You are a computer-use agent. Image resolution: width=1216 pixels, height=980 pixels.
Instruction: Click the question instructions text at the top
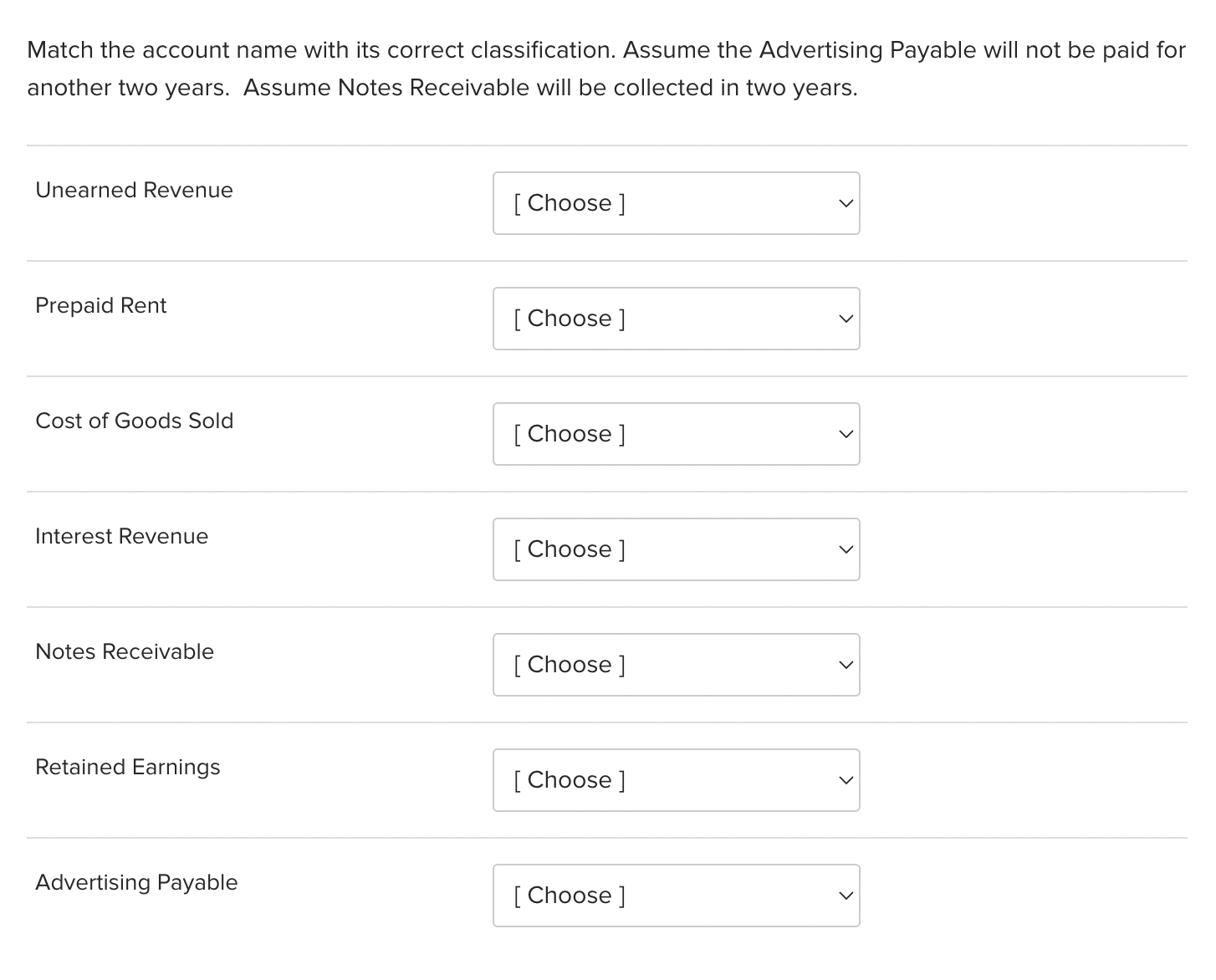[606, 69]
